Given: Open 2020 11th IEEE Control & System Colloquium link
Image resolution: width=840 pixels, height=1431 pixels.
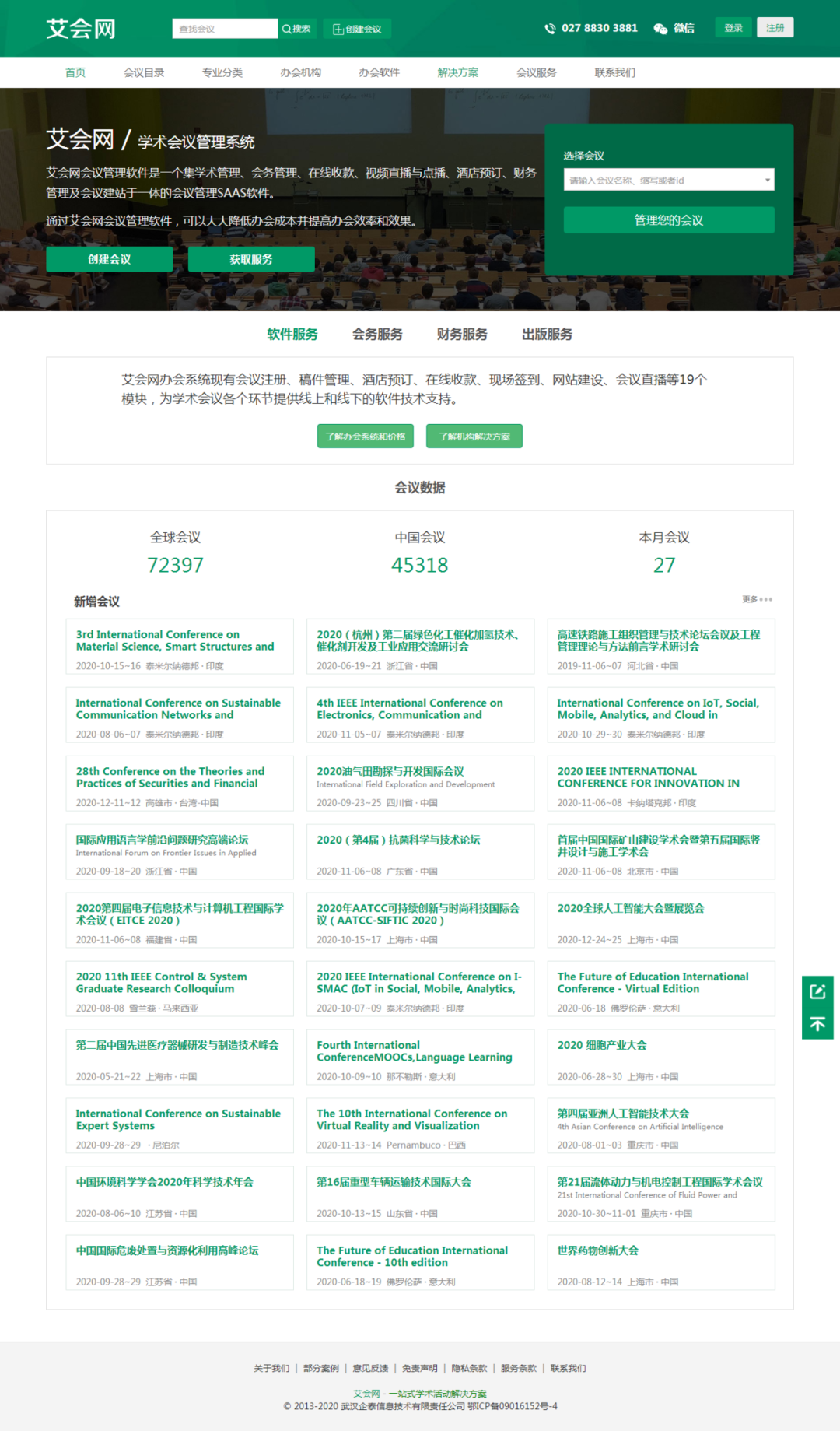Looking at the screenshot, I should 162,983.
